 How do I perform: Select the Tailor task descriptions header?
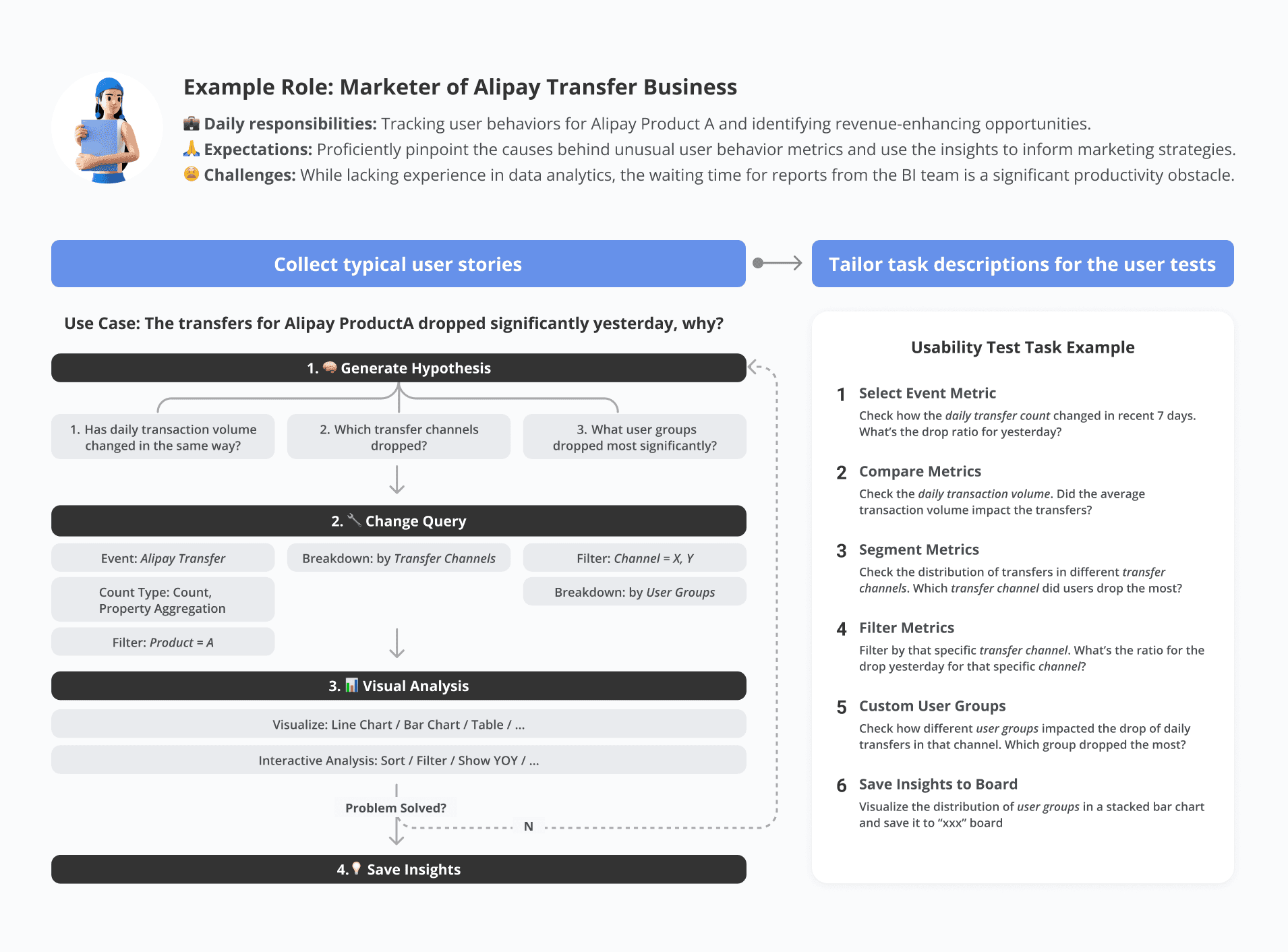pyautogui.click(x=1022, y=264)
